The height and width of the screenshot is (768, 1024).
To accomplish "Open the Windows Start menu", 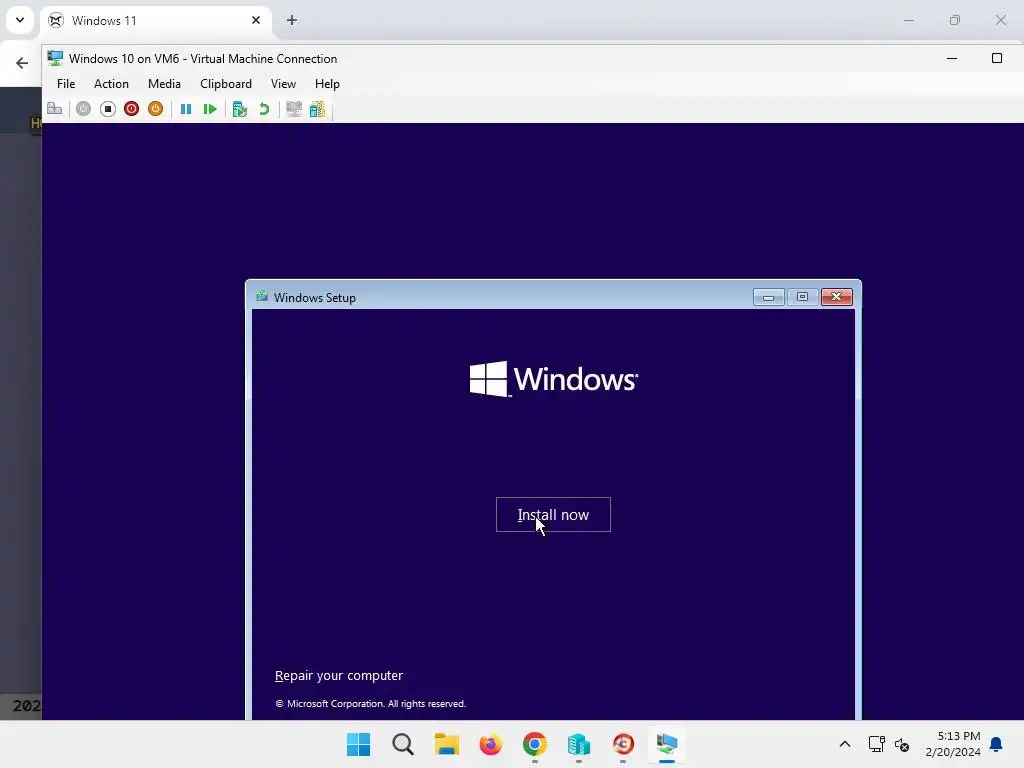I will click(359, 744).
